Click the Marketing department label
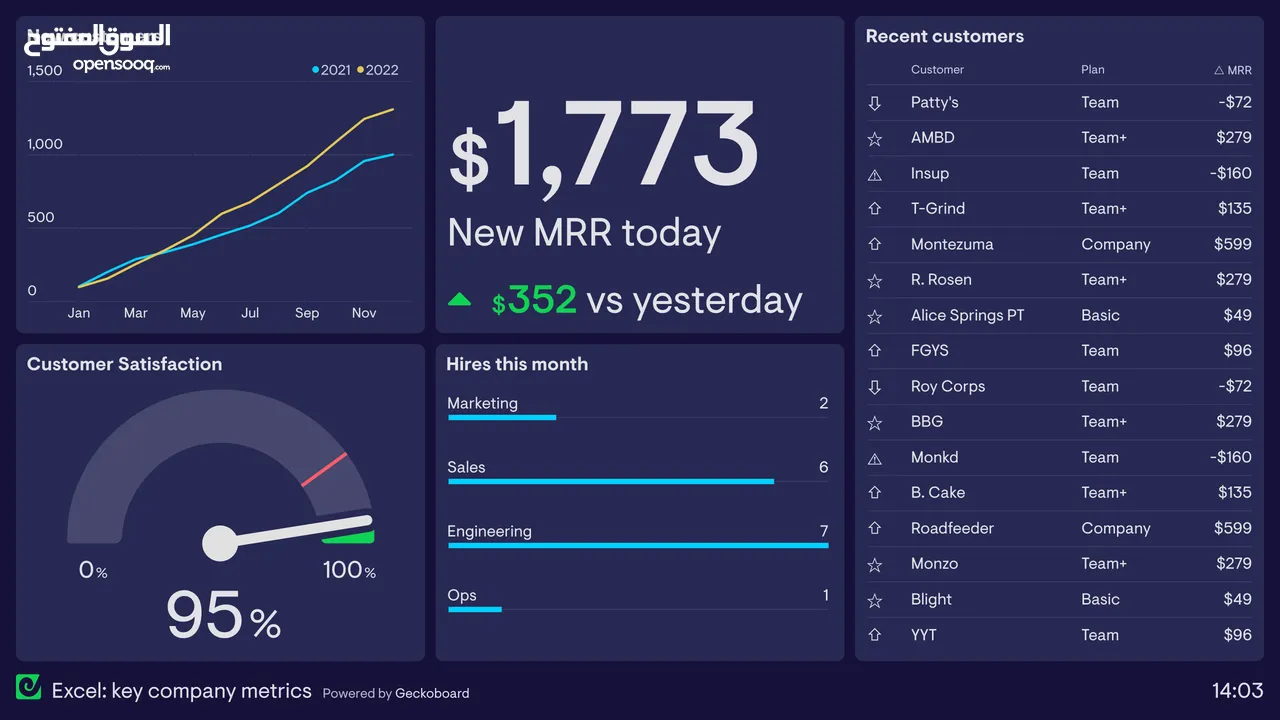Image resolution: width=1280 pixels, height=720 pixels. click(482, 404)
